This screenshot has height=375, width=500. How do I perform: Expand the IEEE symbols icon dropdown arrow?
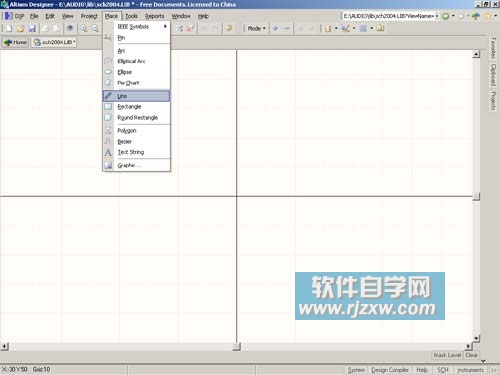pos(336,29)
